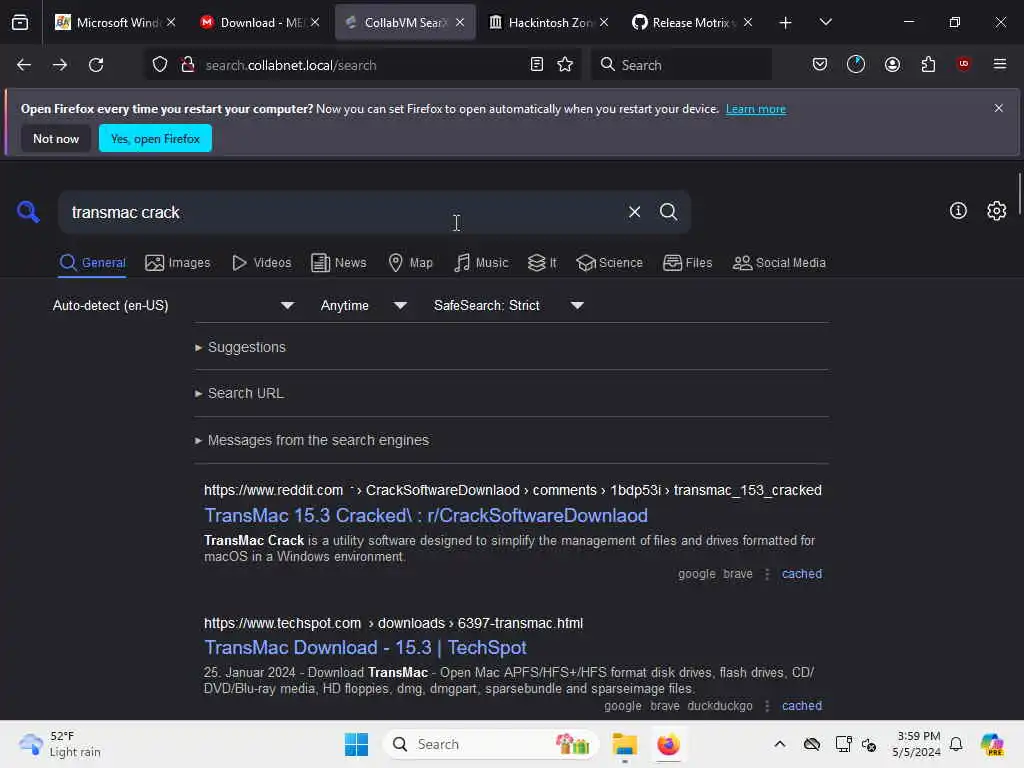Select the Map search category

[411, 263]
